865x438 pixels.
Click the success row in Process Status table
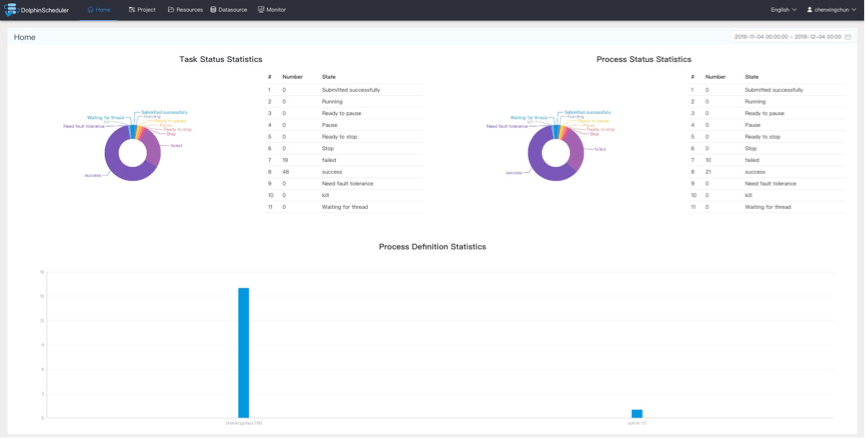click(x=767, y=171)
